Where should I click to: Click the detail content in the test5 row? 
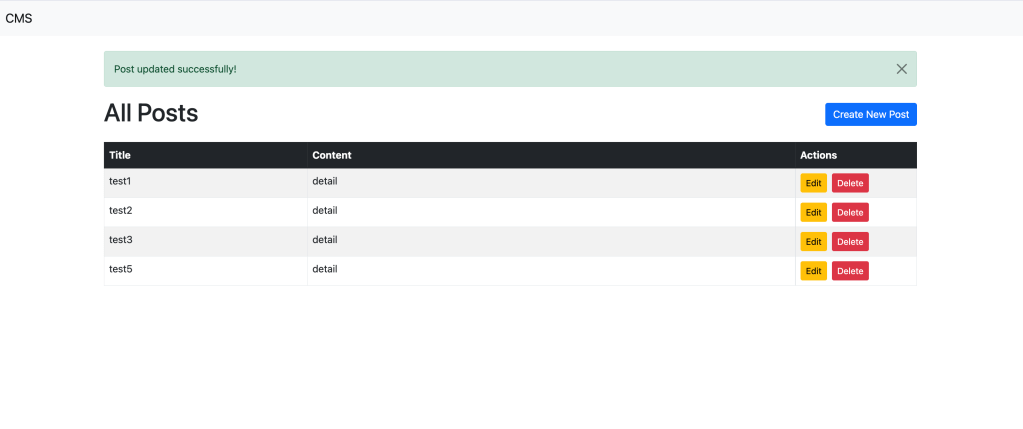(x=325, y=269)
